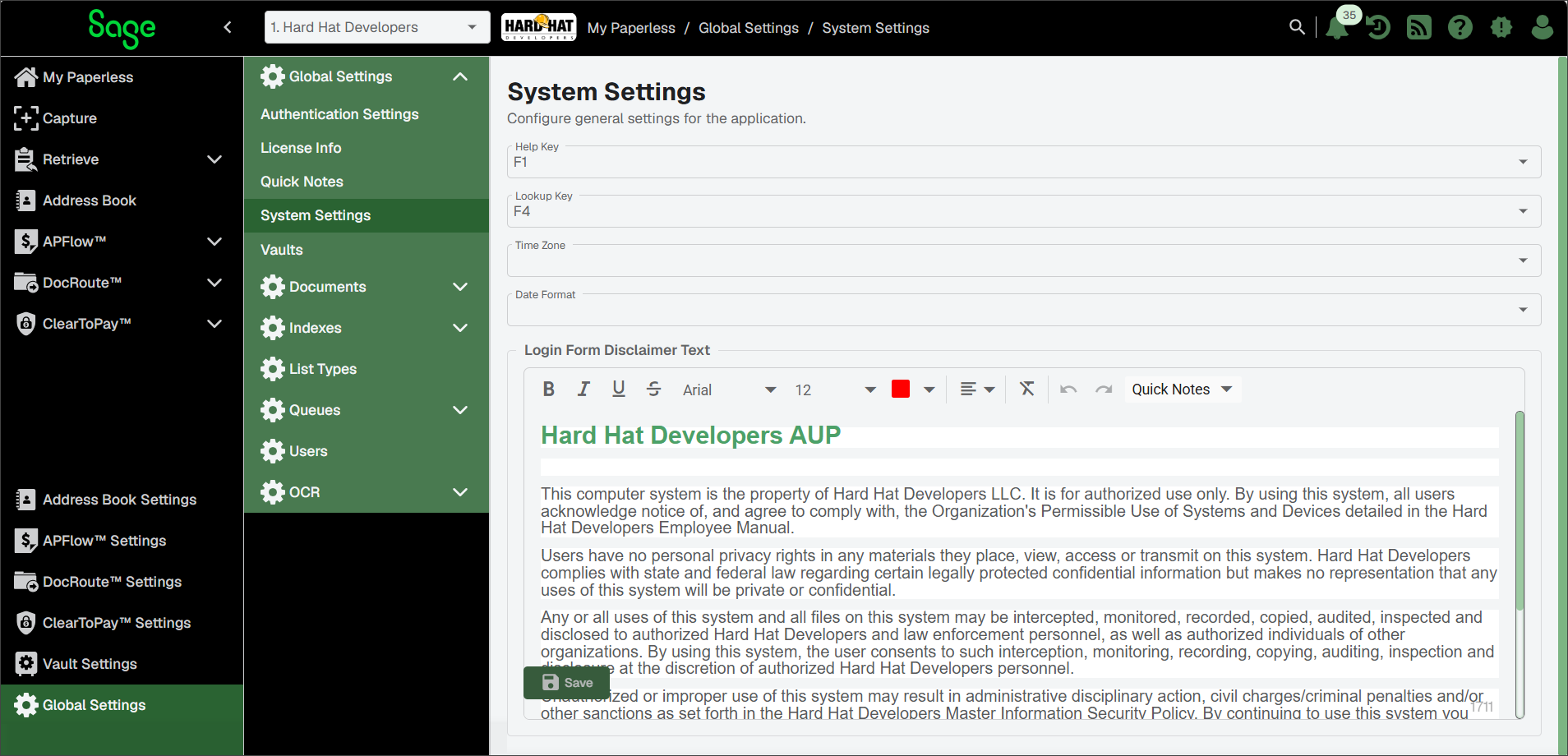Open APFlow Settings
The image size is (1568, 756).
coord(122,541)
